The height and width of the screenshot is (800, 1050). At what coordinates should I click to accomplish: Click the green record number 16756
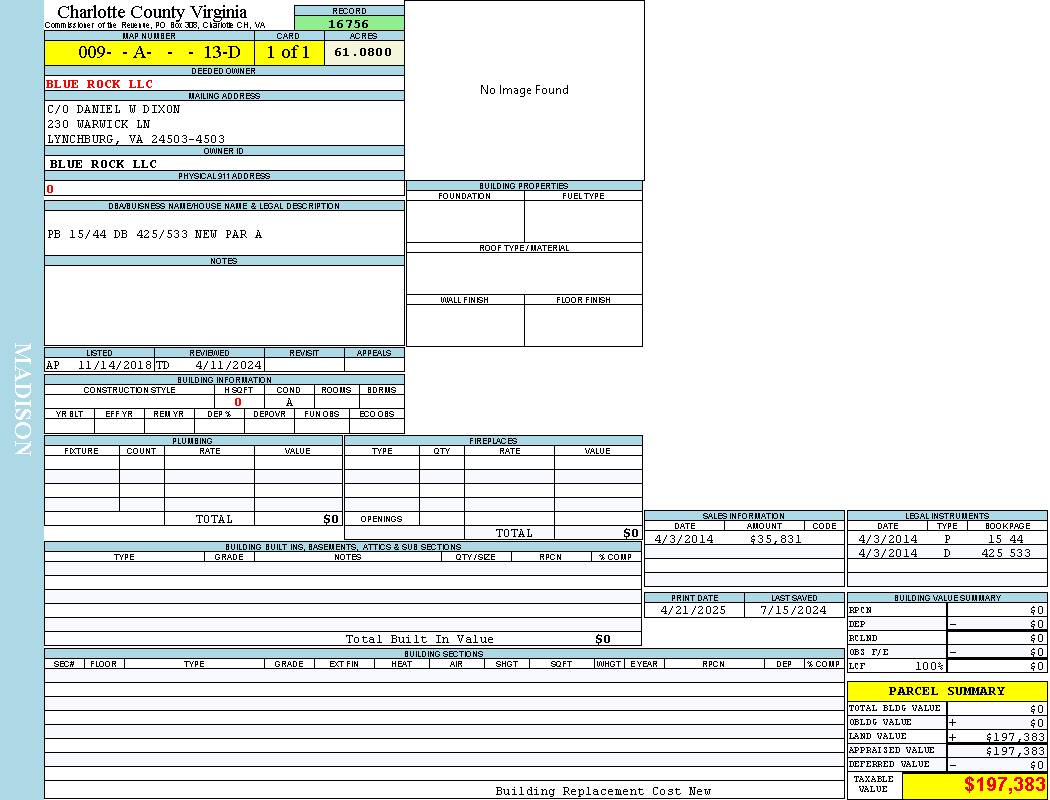pyautogui.click(x=349, y=24)
